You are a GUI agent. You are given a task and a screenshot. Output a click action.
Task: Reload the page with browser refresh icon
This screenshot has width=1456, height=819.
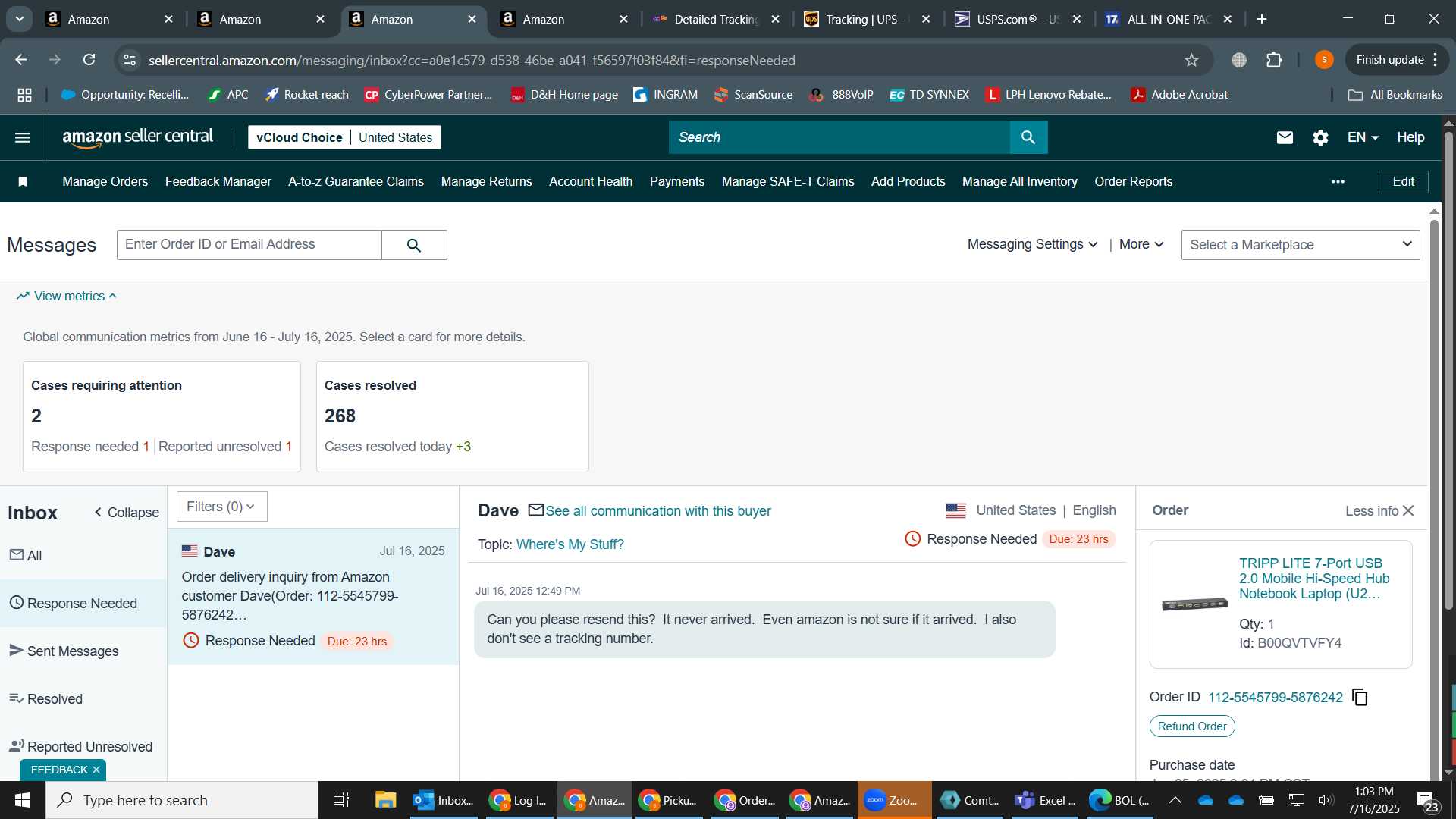[89, 60]
